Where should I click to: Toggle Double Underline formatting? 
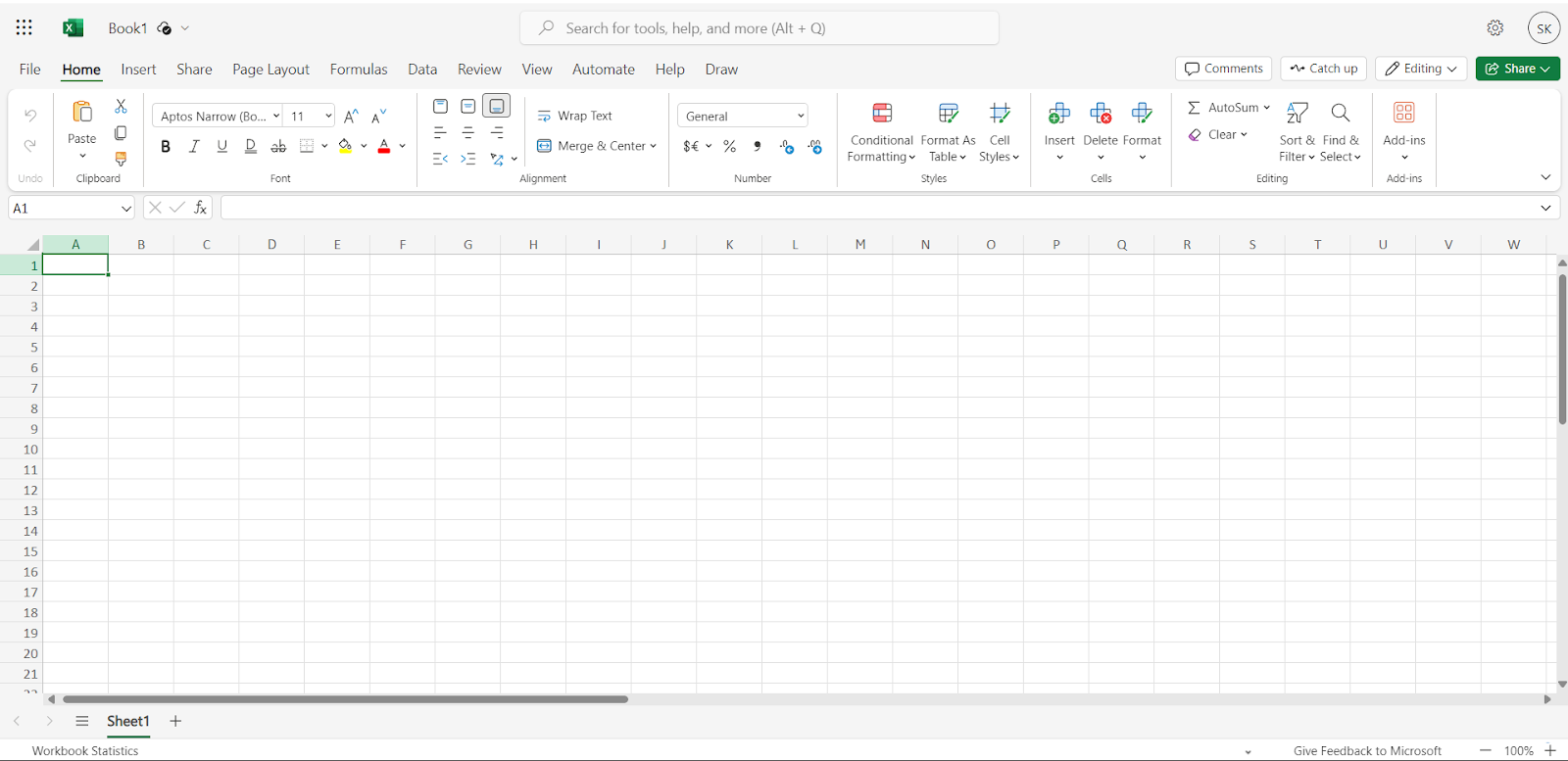(x=251, y=146)
